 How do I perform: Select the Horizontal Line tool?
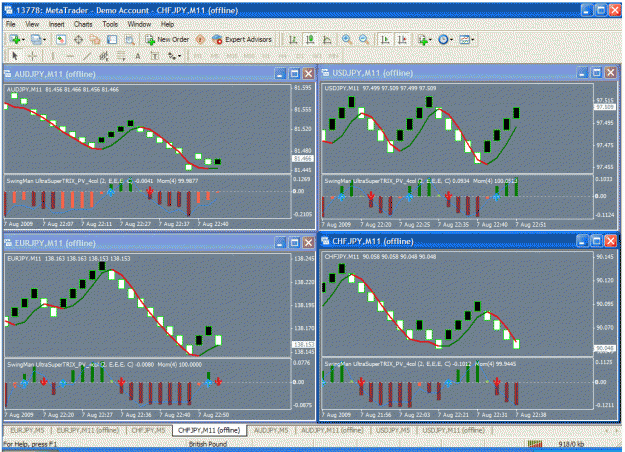click(x=70, y=56)
